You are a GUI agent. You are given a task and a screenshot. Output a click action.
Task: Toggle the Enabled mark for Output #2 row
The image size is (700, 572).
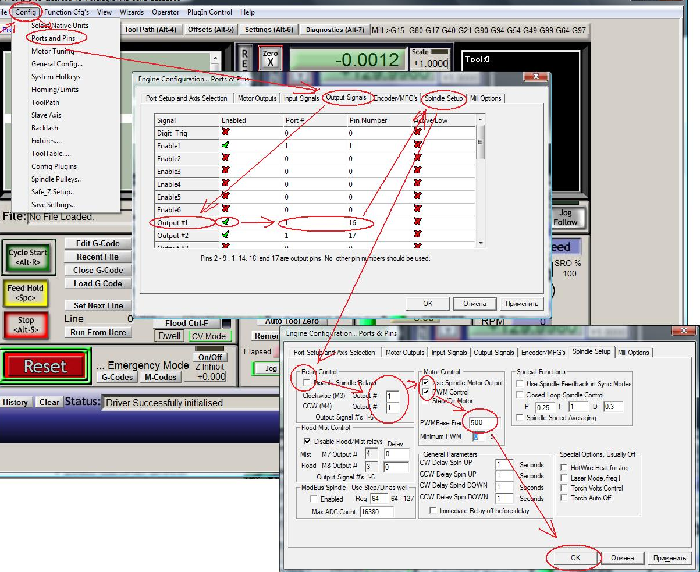pyautogui.click(x=225, y=234)
